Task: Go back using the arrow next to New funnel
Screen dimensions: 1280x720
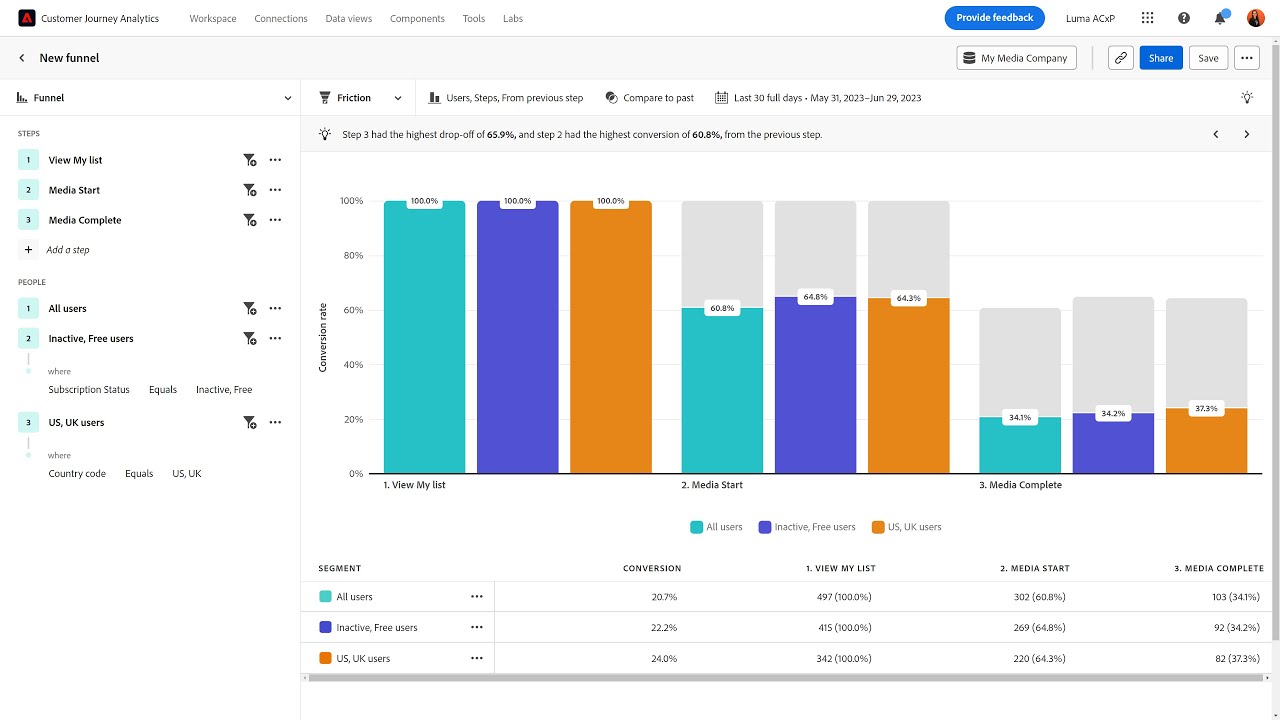Action: tap(22, 58)
